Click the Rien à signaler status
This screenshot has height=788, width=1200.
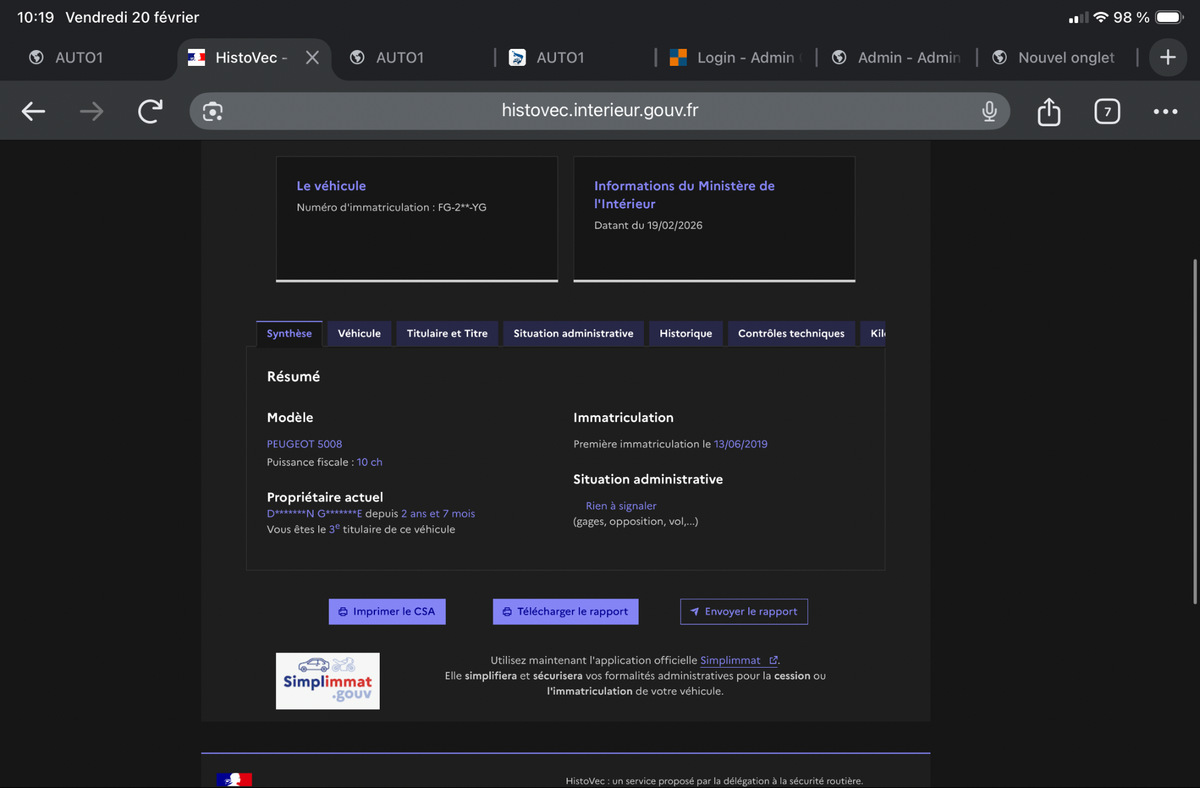pos(621,506)
